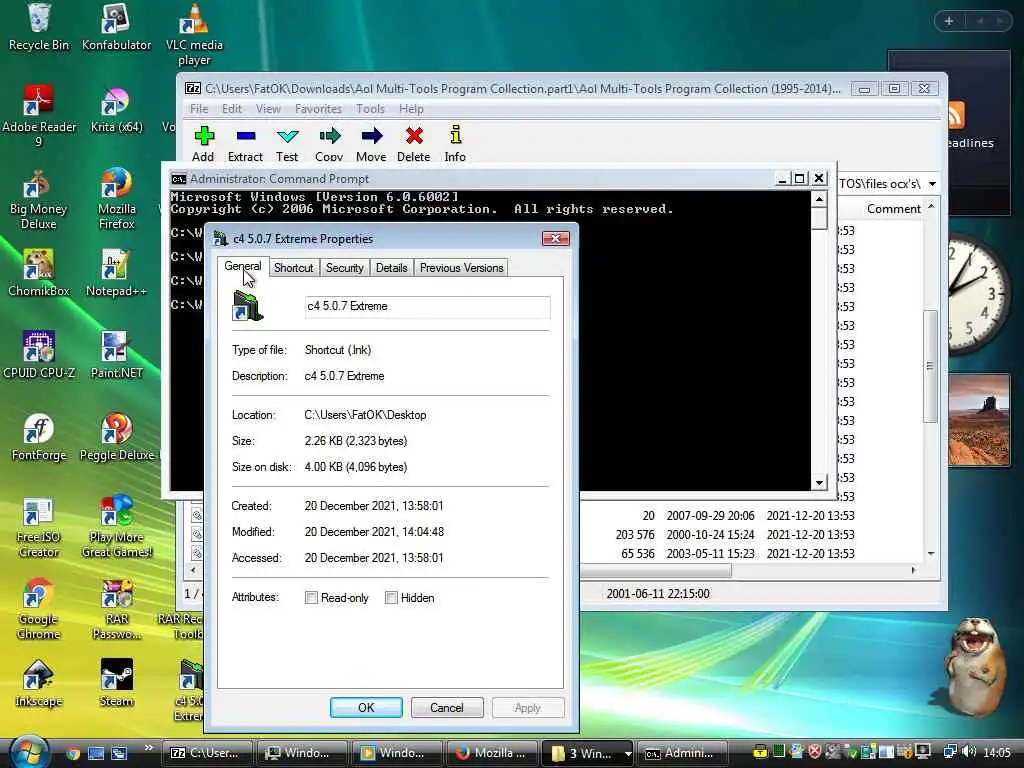Viewport: 1024px width, 768px height.
Task: Click the Extract icon in 7-Zip
Action: point(246,143)
